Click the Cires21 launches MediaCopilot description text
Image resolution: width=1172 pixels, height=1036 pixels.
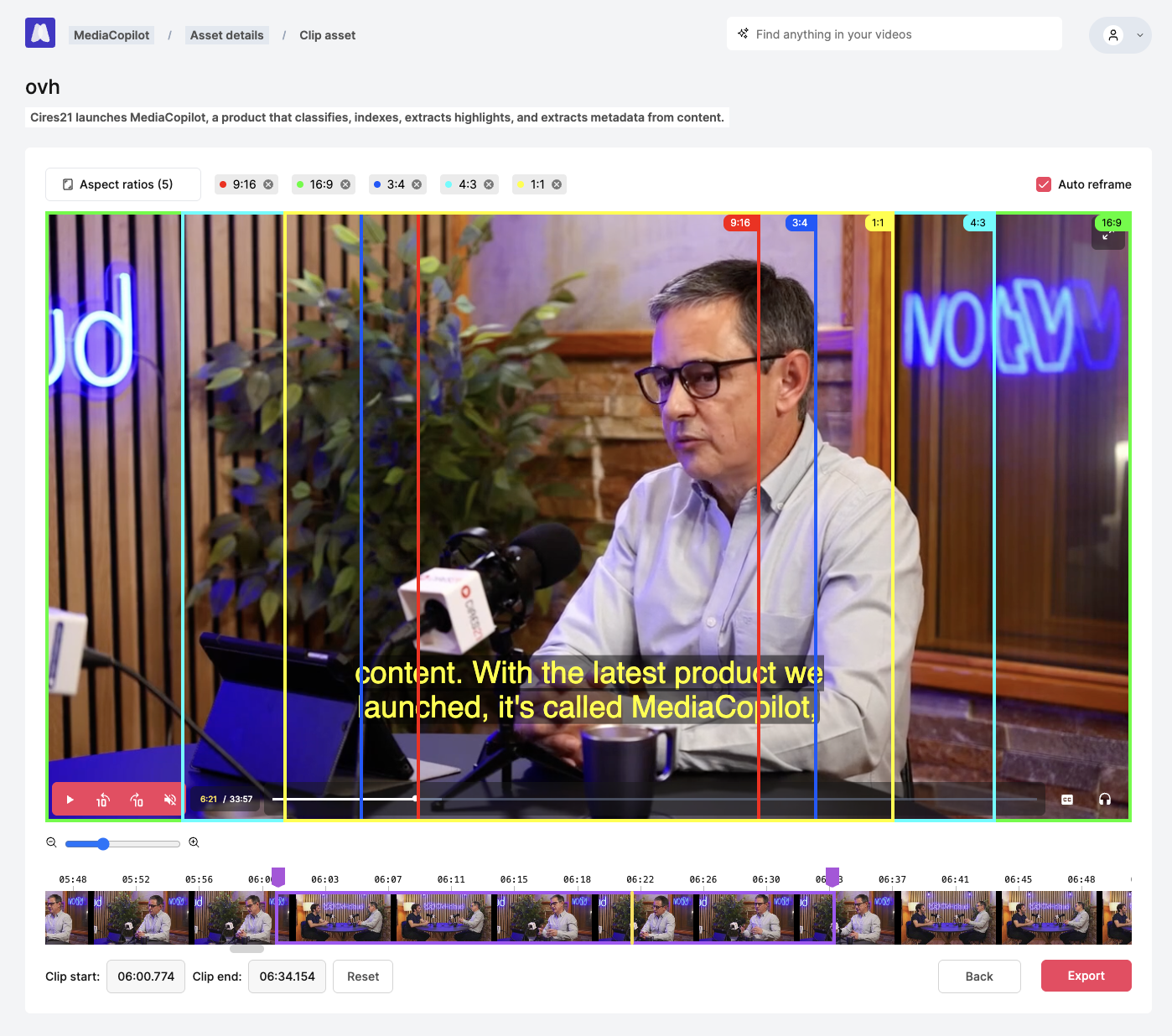377,117
